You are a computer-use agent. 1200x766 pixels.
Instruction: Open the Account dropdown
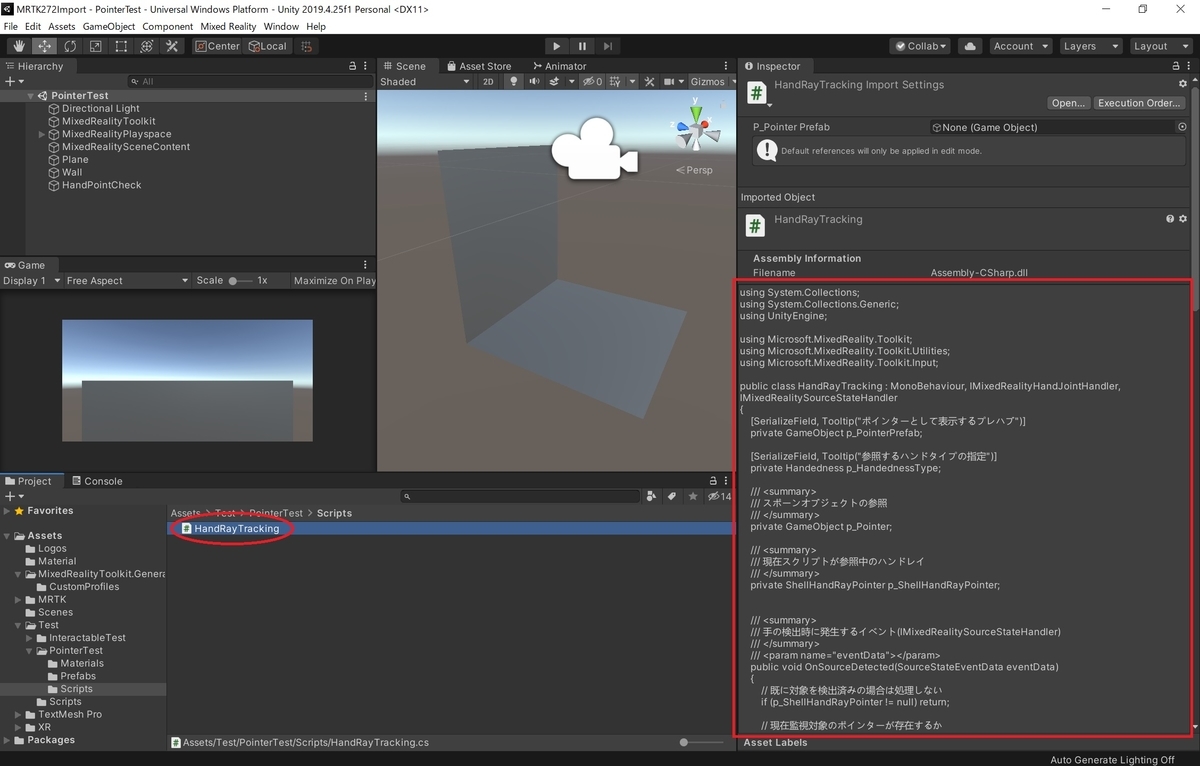point(1020,46)
